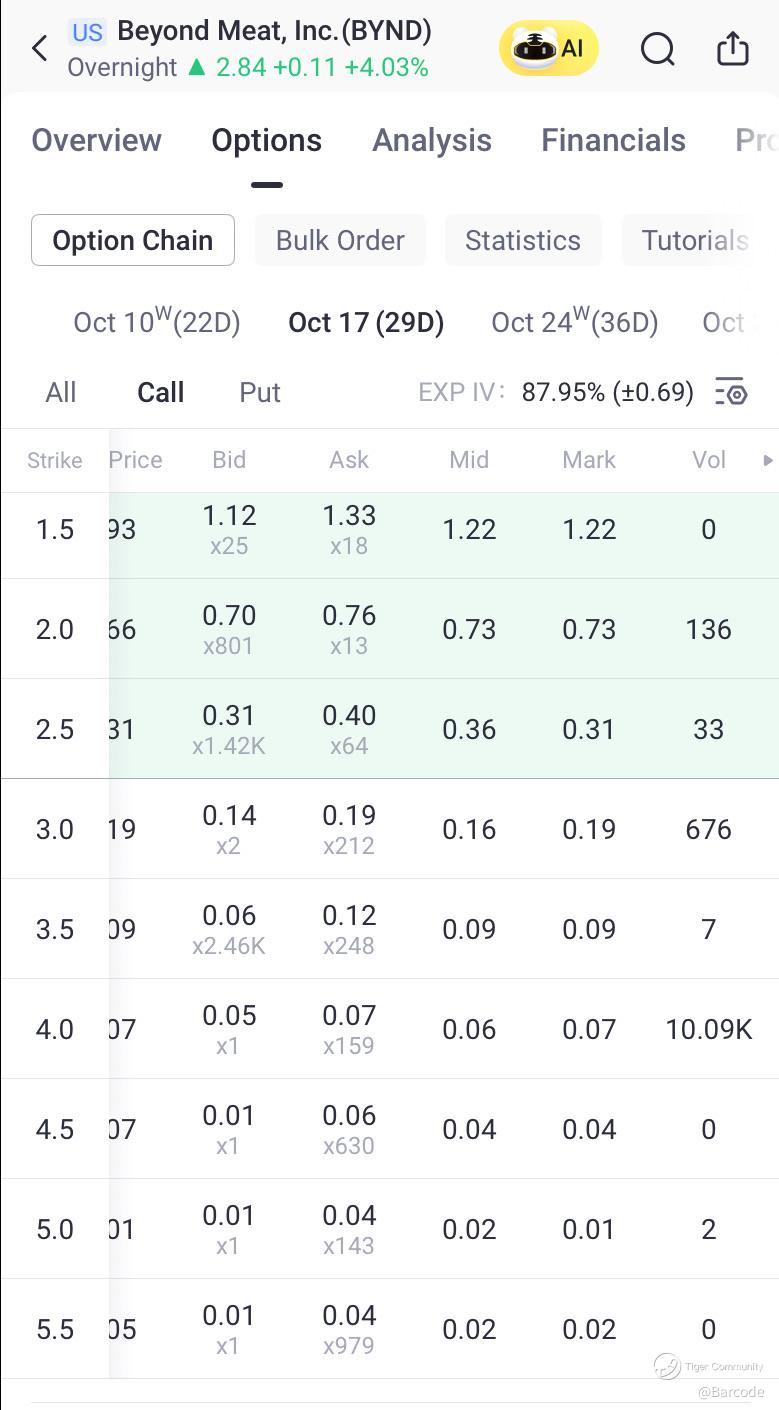The image size is (779, 1410).
Task: Choose the Oct 10 weekly expiration
Action: (157, 322)
